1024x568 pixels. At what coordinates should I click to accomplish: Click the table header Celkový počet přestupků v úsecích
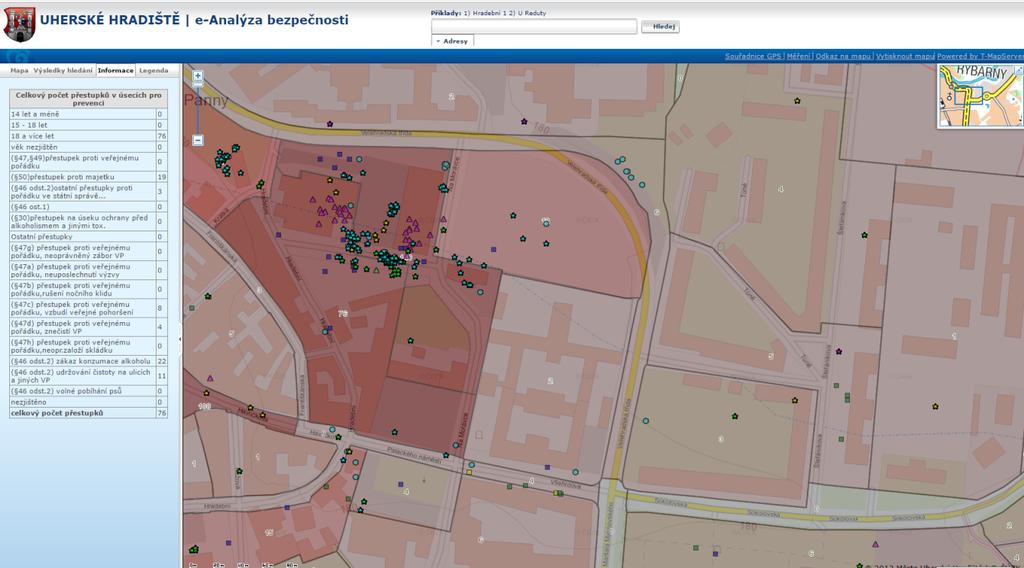(x=88, y=99)
